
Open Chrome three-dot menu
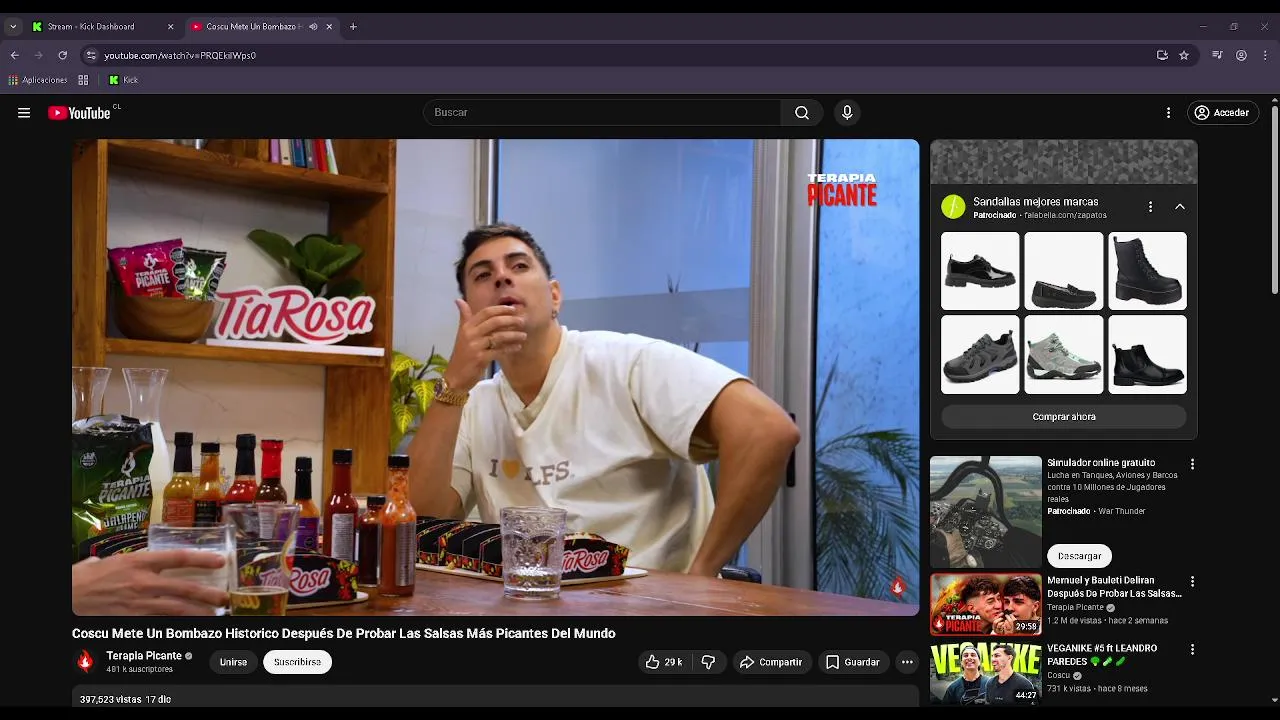[x=1265, y=55]
